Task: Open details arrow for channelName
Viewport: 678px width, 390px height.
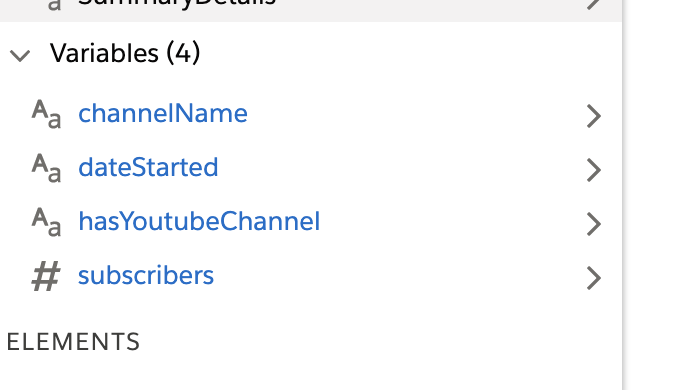Action: tap(594, 116)
